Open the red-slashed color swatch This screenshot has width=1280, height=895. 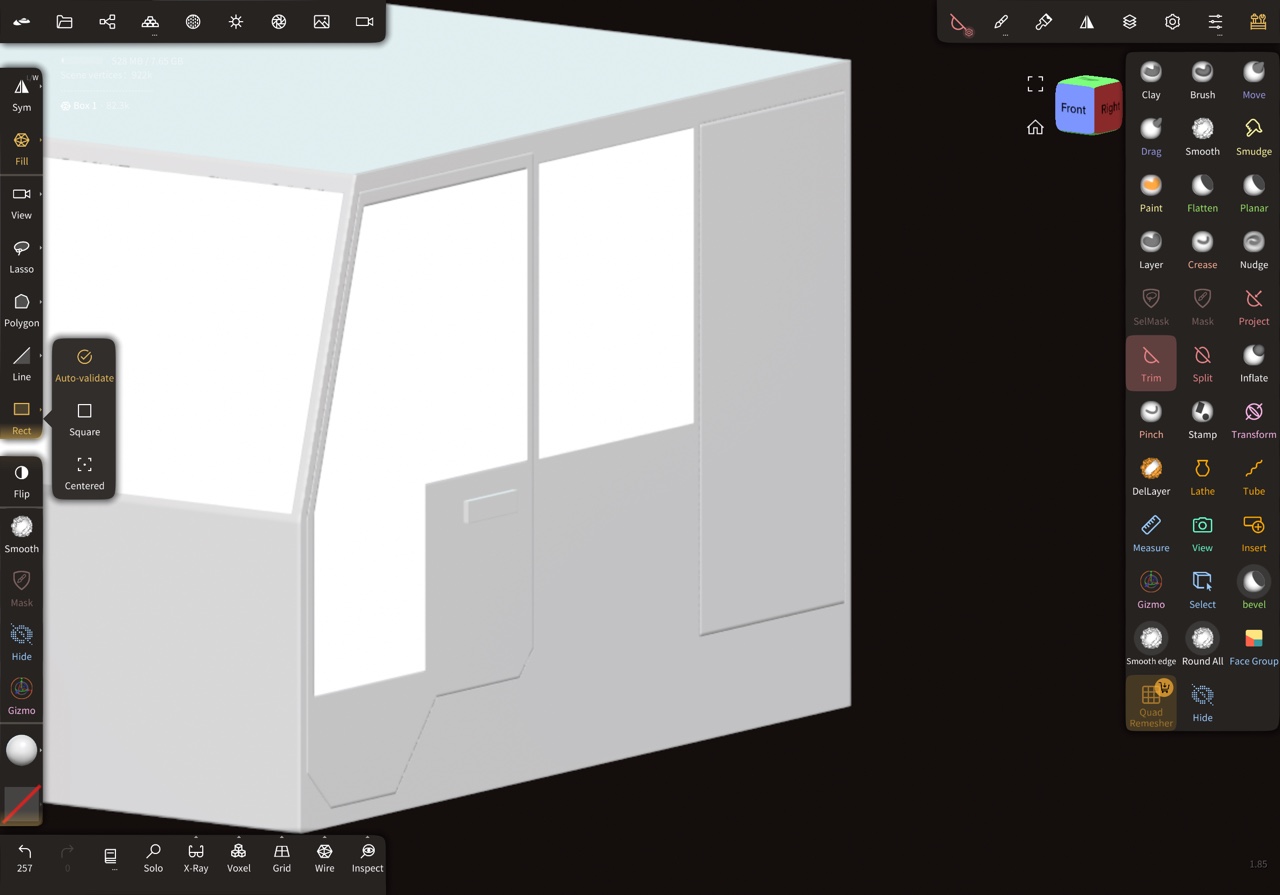21,804
